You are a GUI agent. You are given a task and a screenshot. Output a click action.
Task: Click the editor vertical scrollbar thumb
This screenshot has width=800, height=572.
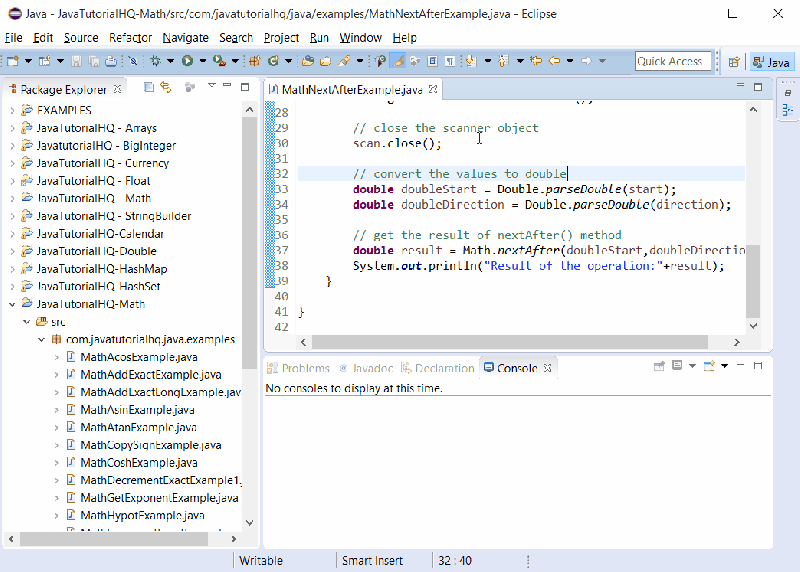[753, 281]
